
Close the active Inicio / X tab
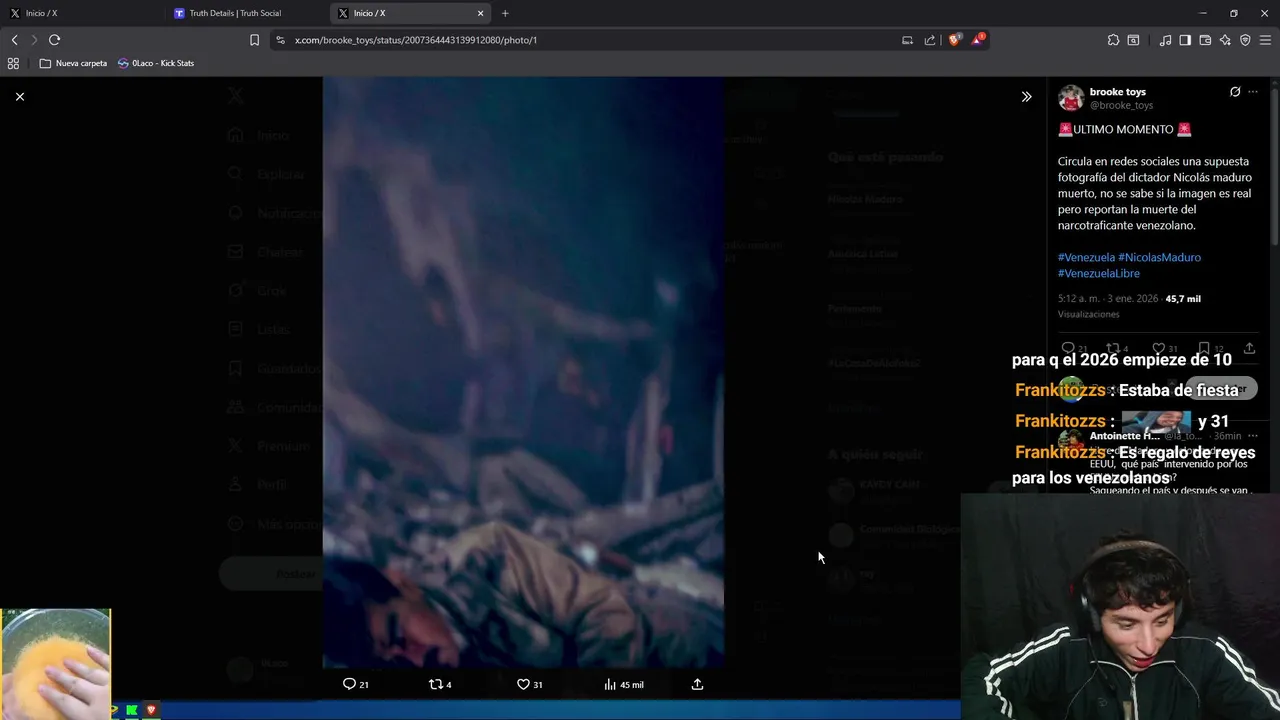point(480,13)
